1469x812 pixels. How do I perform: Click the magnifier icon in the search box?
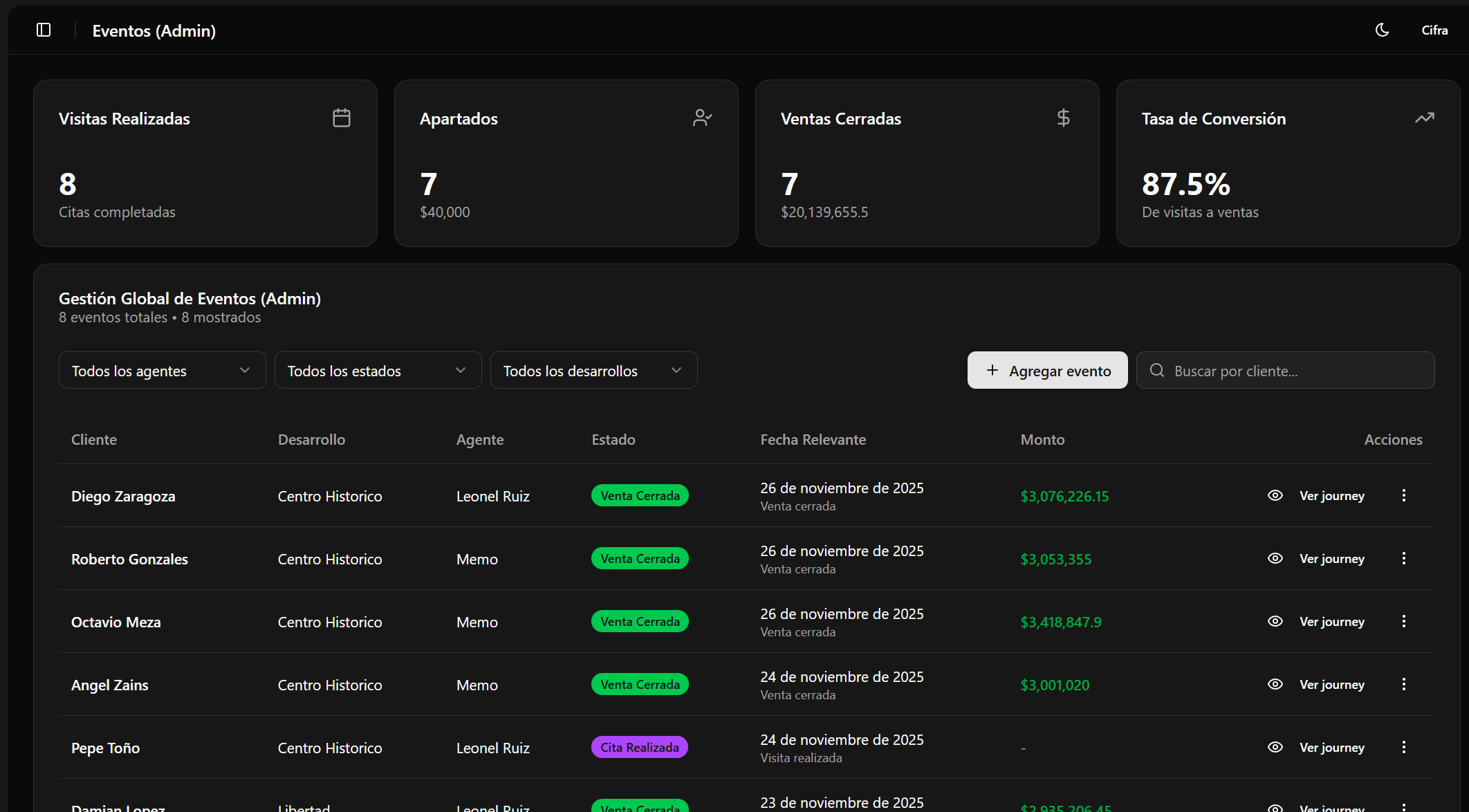(x=1156, y=370)
